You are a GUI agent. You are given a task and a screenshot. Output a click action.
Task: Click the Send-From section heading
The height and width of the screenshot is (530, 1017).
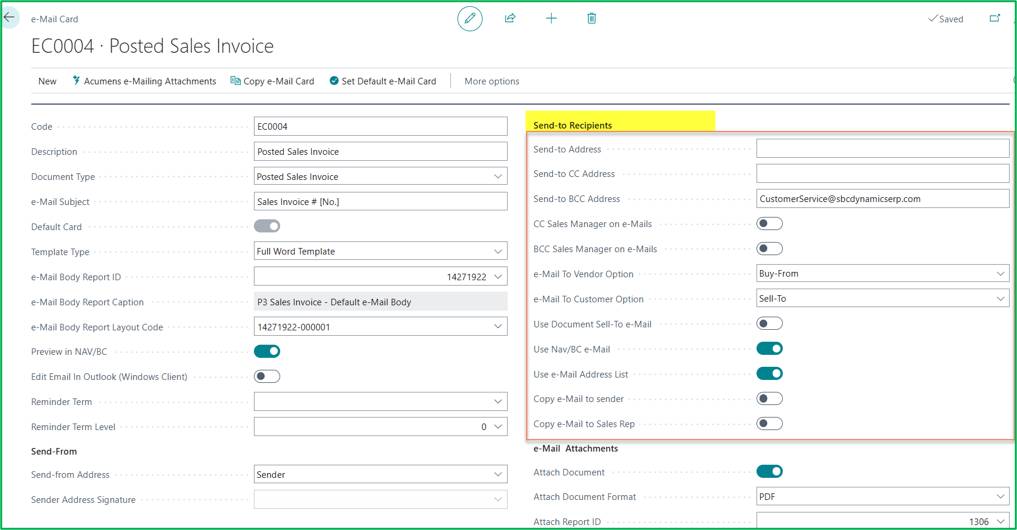click(54, 451)
